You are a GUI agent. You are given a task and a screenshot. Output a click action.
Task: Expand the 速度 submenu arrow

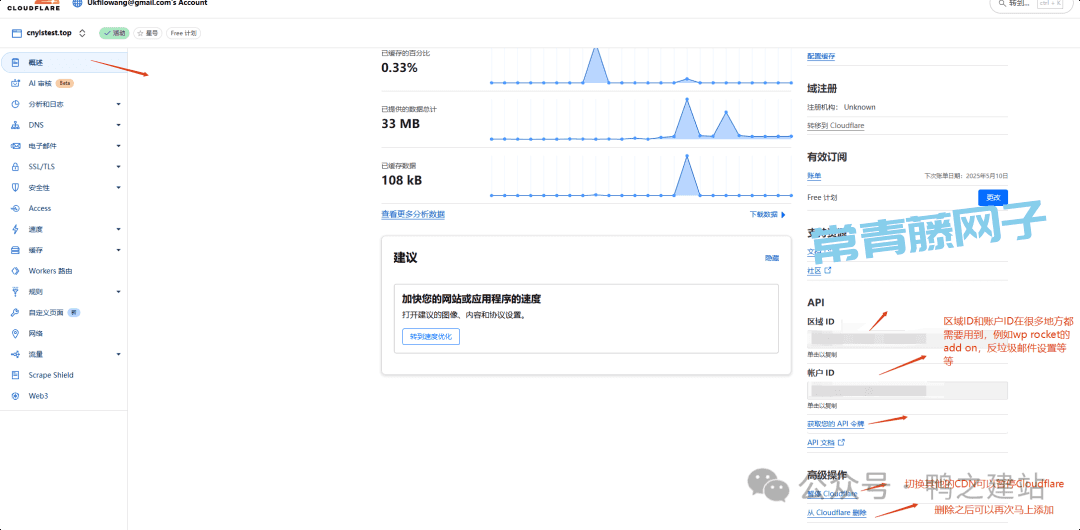pos(118,229)
